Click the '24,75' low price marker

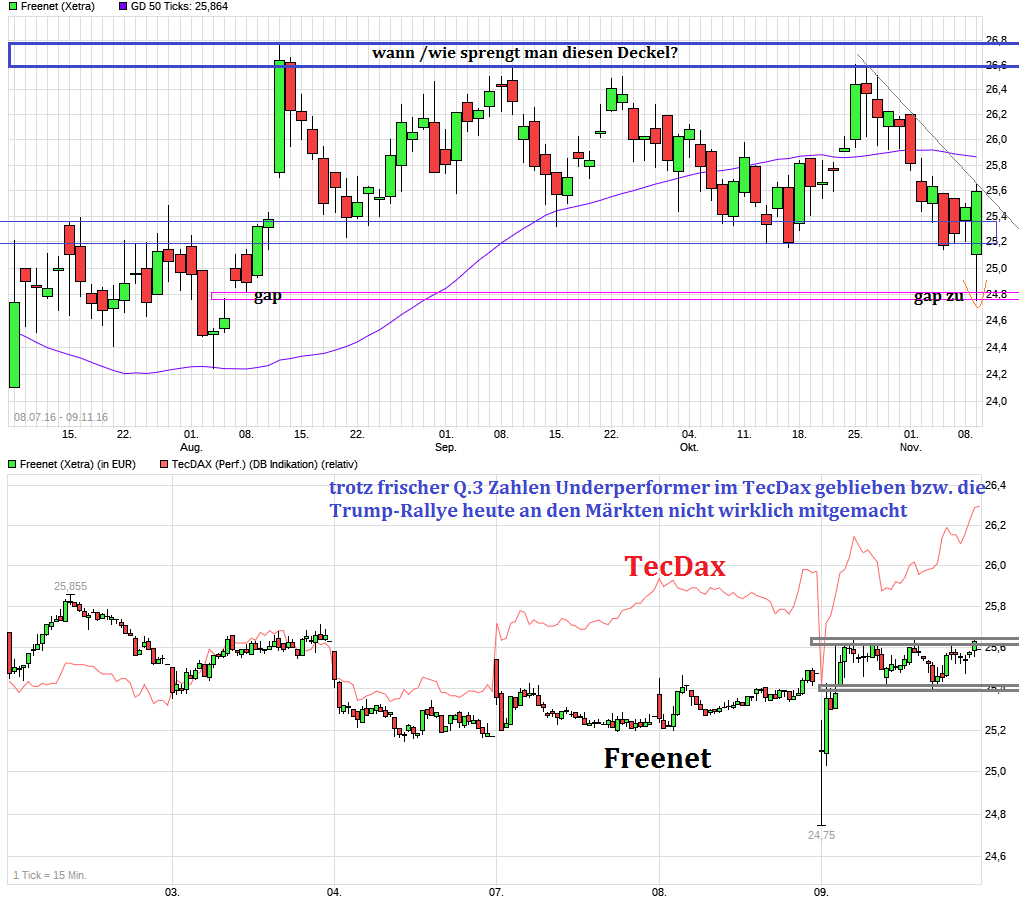[821, 835]
